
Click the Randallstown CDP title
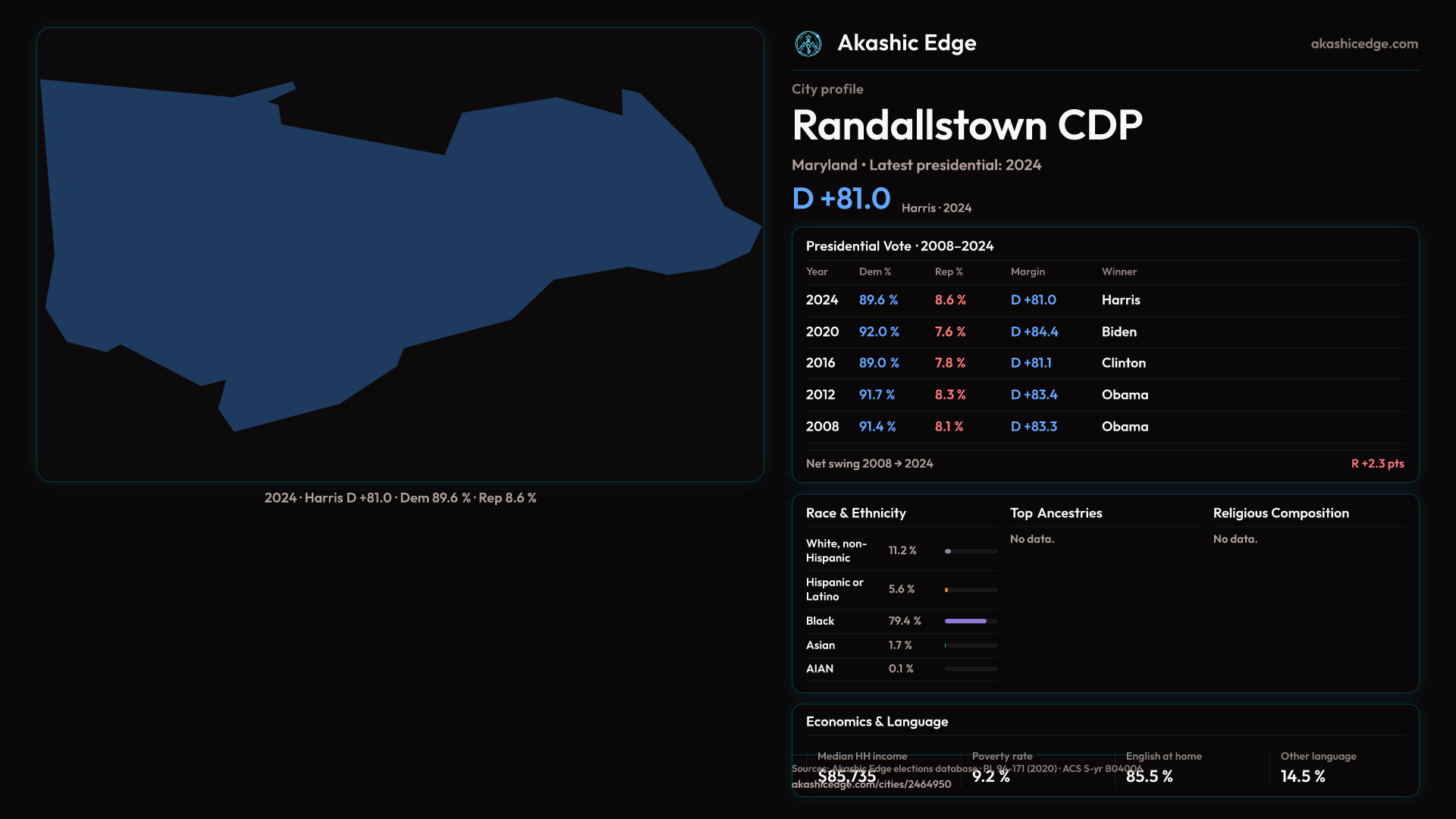tap(966, 125)
